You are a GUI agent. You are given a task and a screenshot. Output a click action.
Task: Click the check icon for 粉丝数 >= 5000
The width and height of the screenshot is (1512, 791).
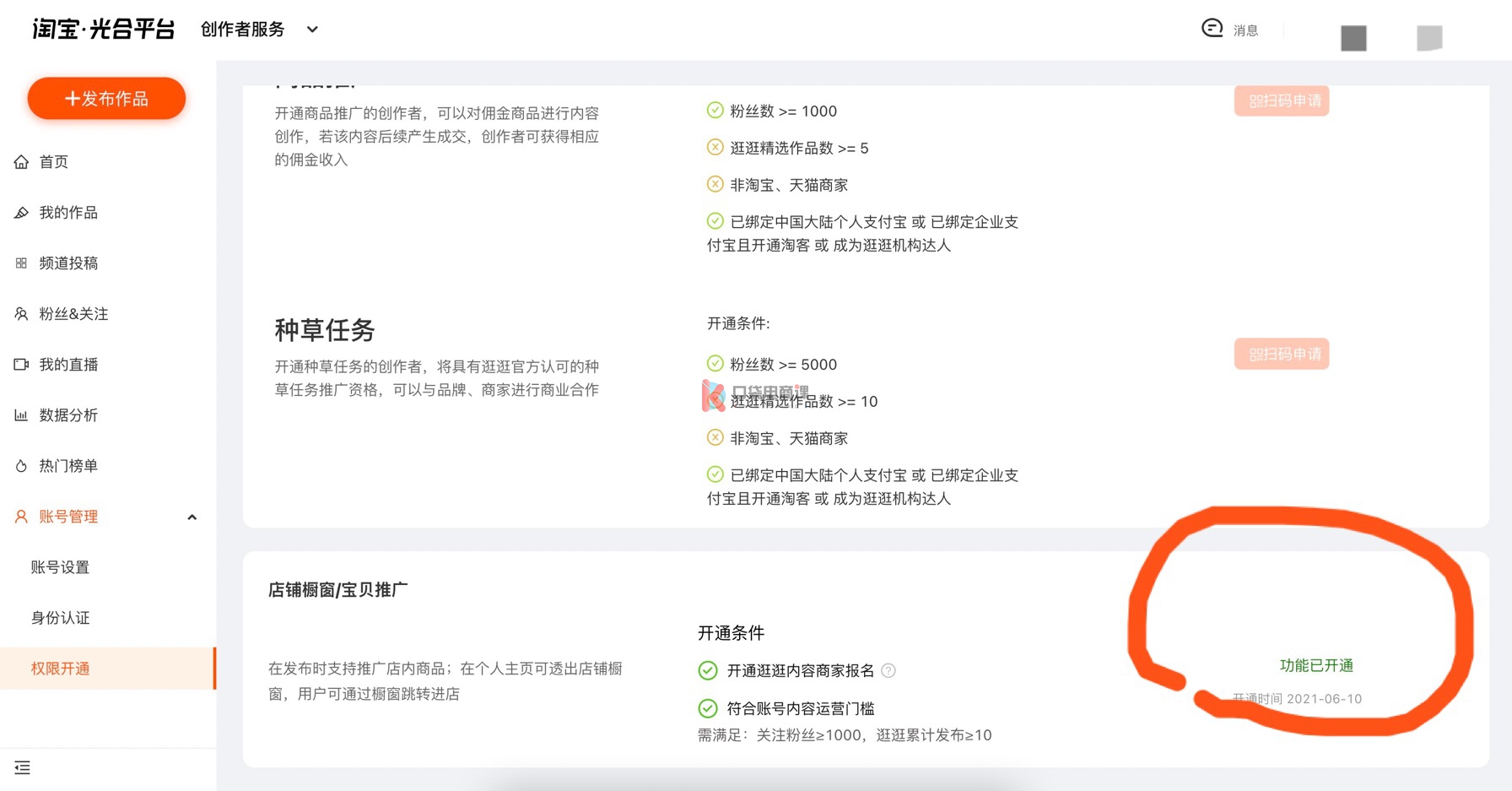715,364
